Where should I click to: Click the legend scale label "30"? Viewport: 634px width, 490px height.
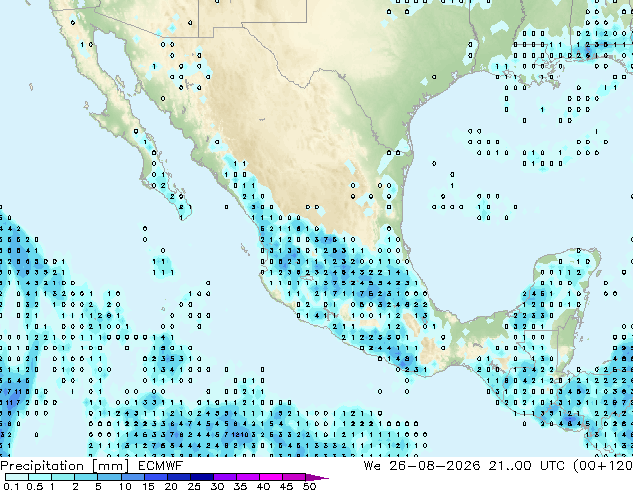217,486
